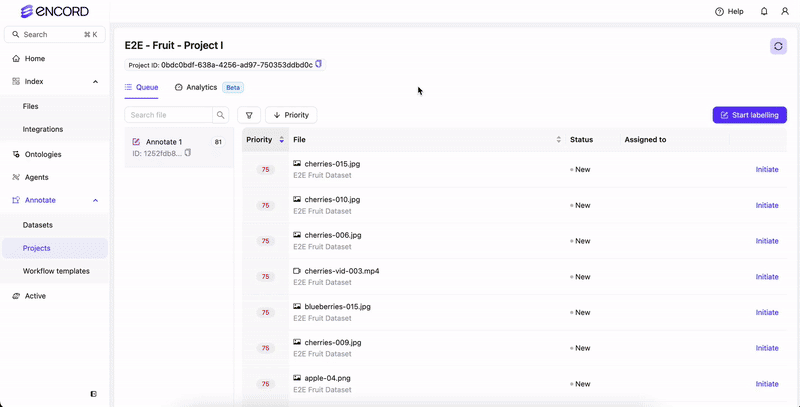
Task: Switch to the Queue tab
Action: [141, 87]
